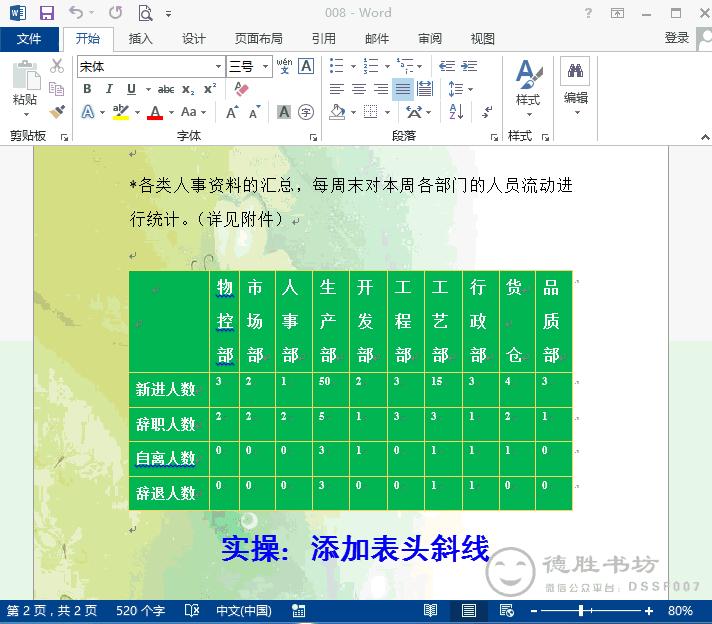Toggle show/hide paragraph marks
This screenshot has height=624, width=712.
pos(487,112)
